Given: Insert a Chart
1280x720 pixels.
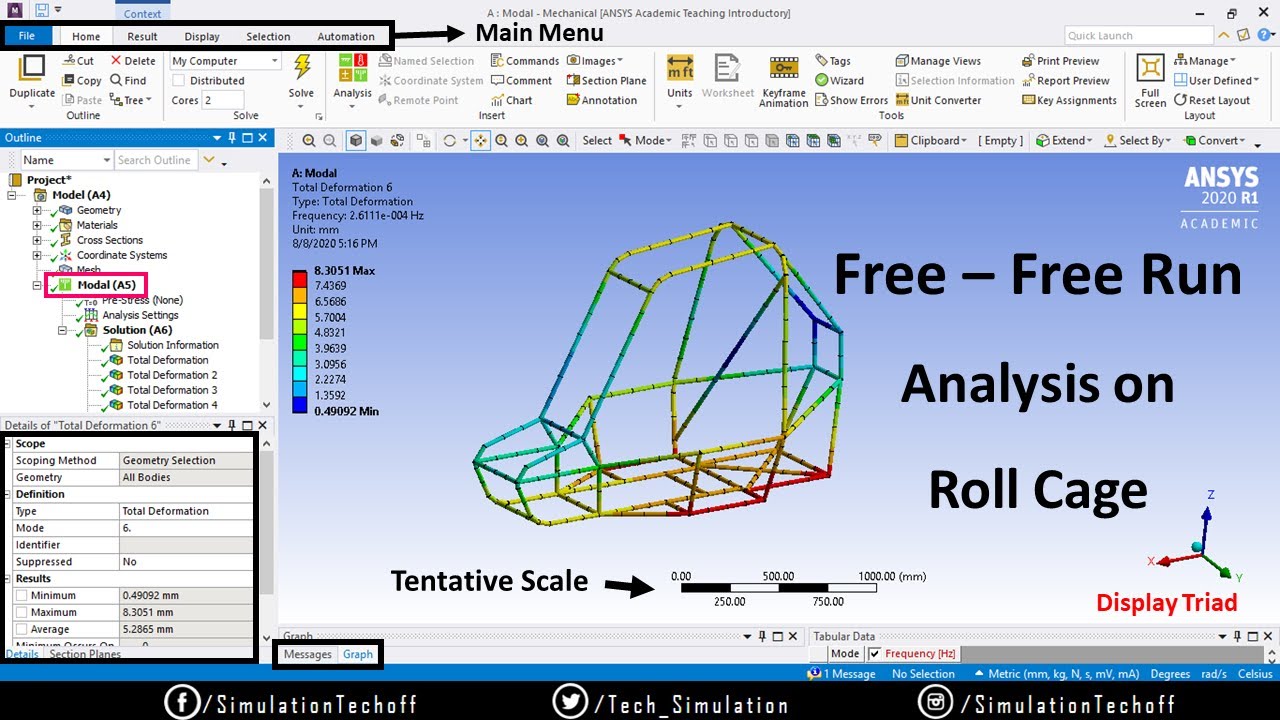Looking at the screenshot, I should point(511,100).
